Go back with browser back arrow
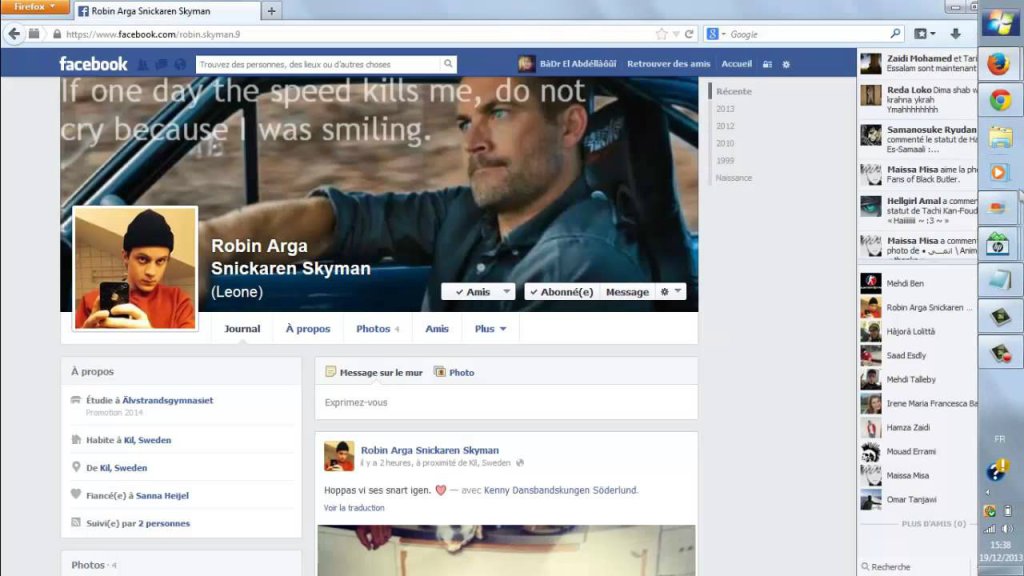1024x576 pixels. 14,34
